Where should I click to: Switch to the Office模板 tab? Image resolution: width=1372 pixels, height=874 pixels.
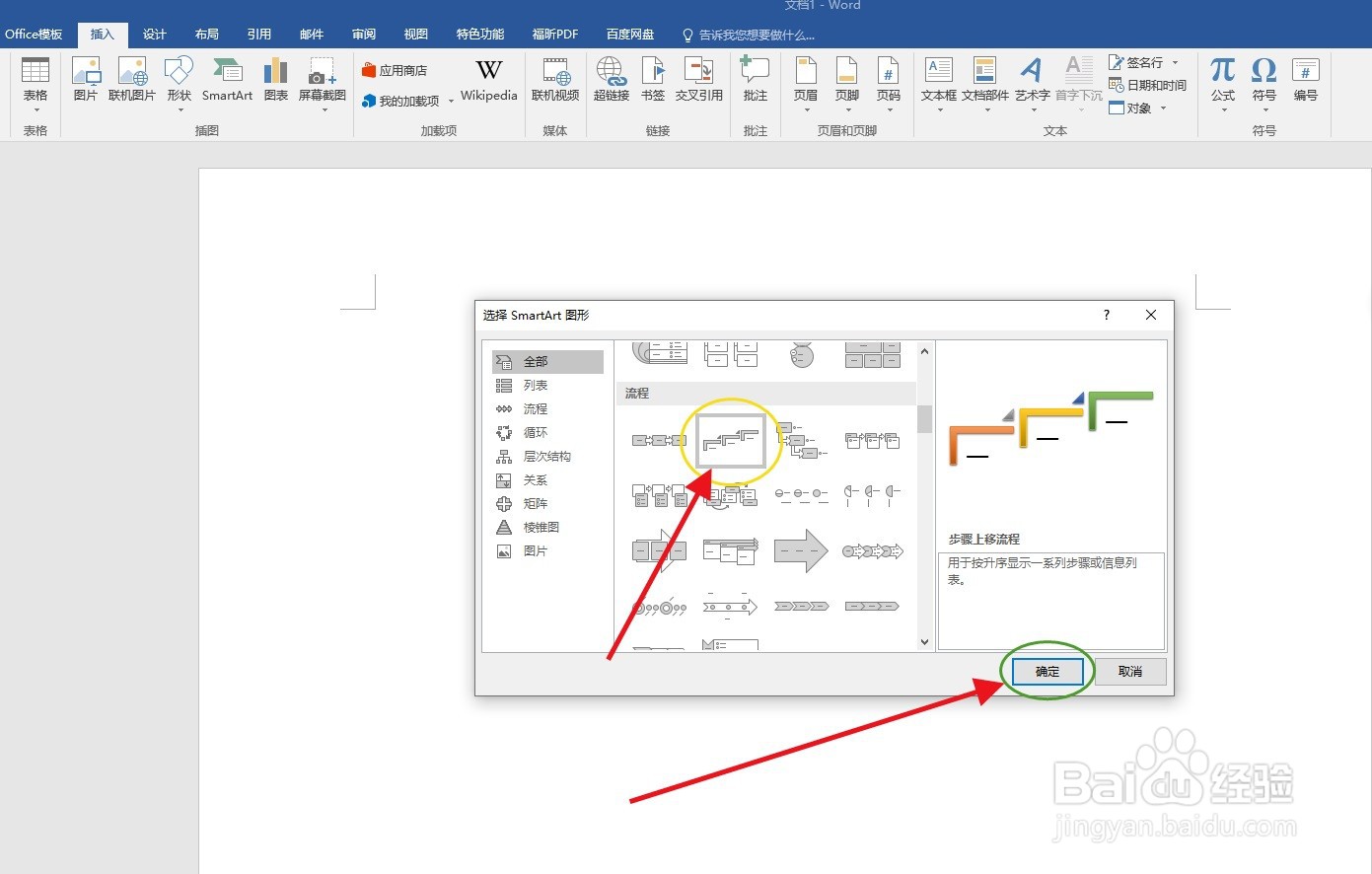pos(34,35)
